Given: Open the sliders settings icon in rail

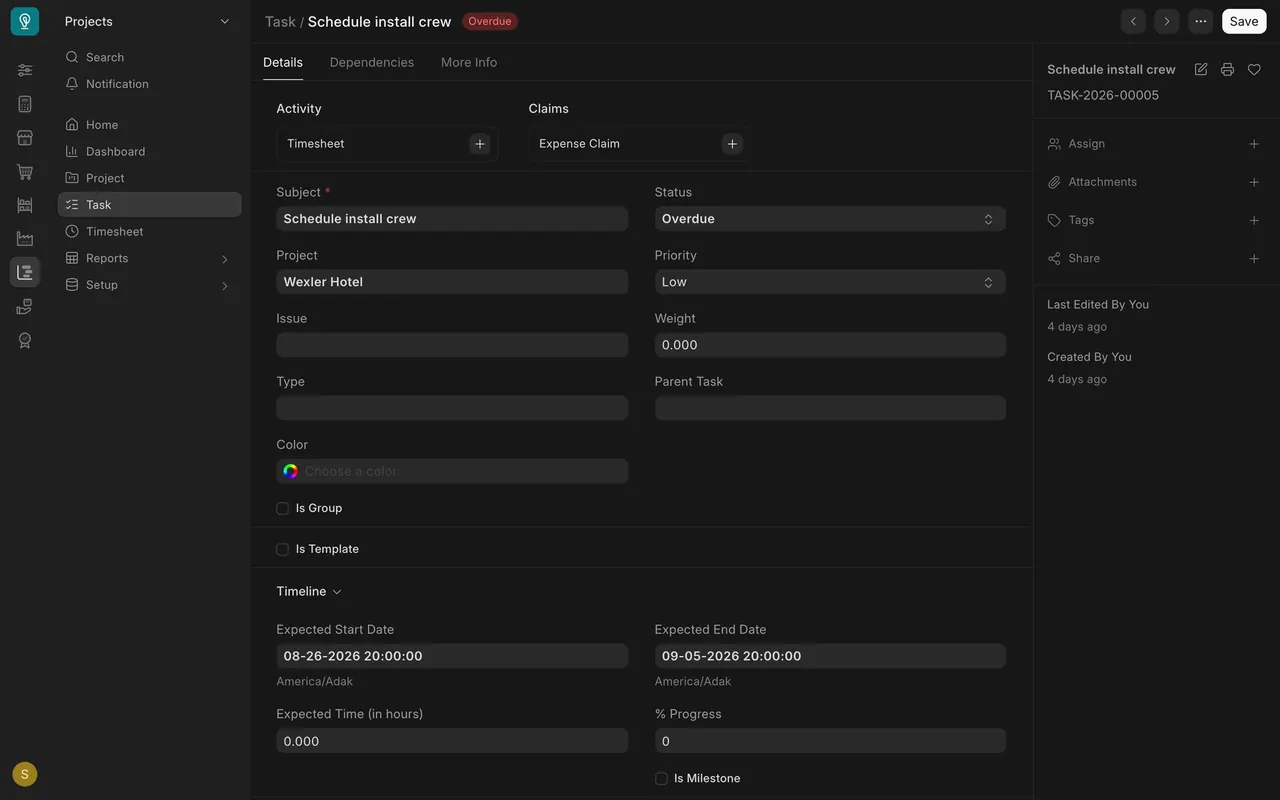Looking at the screenshot, I should coord(25,70).
